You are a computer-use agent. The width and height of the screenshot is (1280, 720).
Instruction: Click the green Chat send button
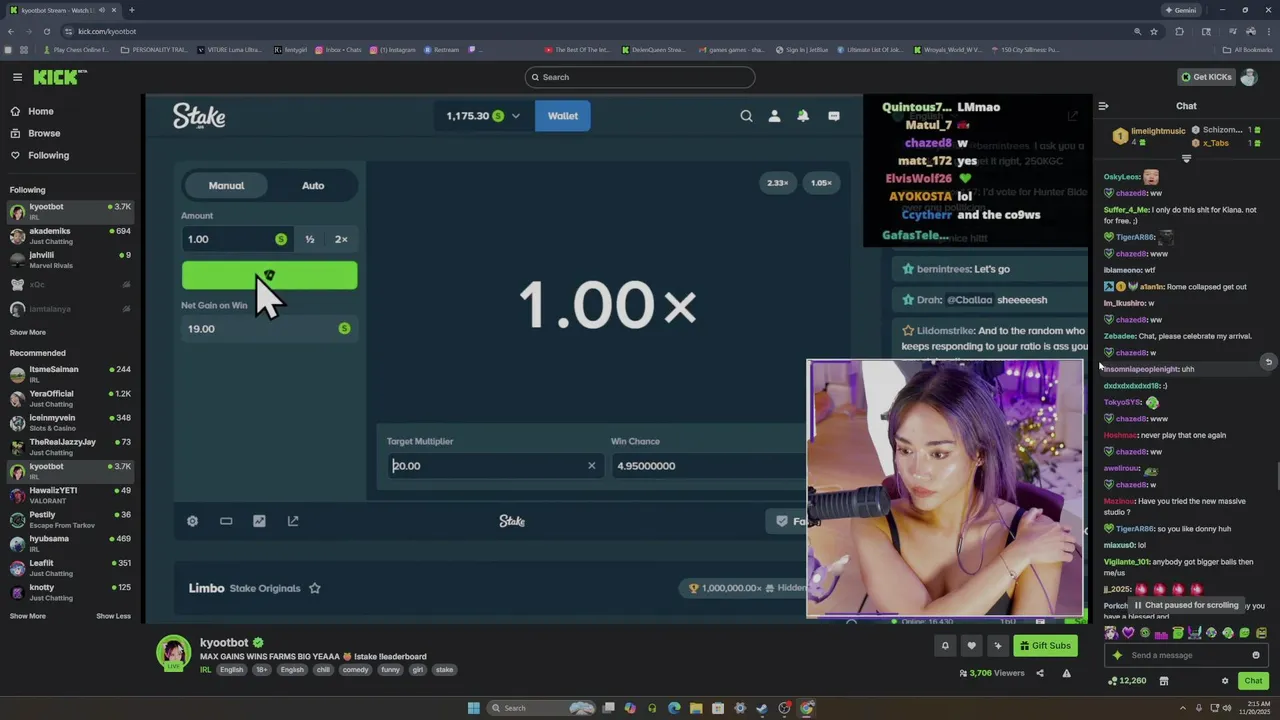pyautogui.click(x=1253, y=681)
